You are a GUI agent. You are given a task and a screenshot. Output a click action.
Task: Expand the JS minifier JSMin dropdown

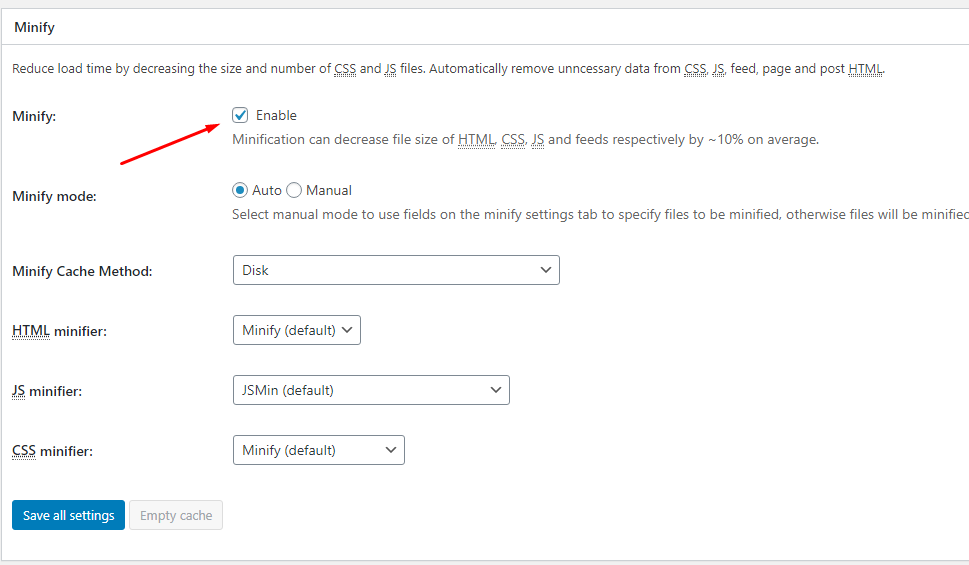(370, 390)
